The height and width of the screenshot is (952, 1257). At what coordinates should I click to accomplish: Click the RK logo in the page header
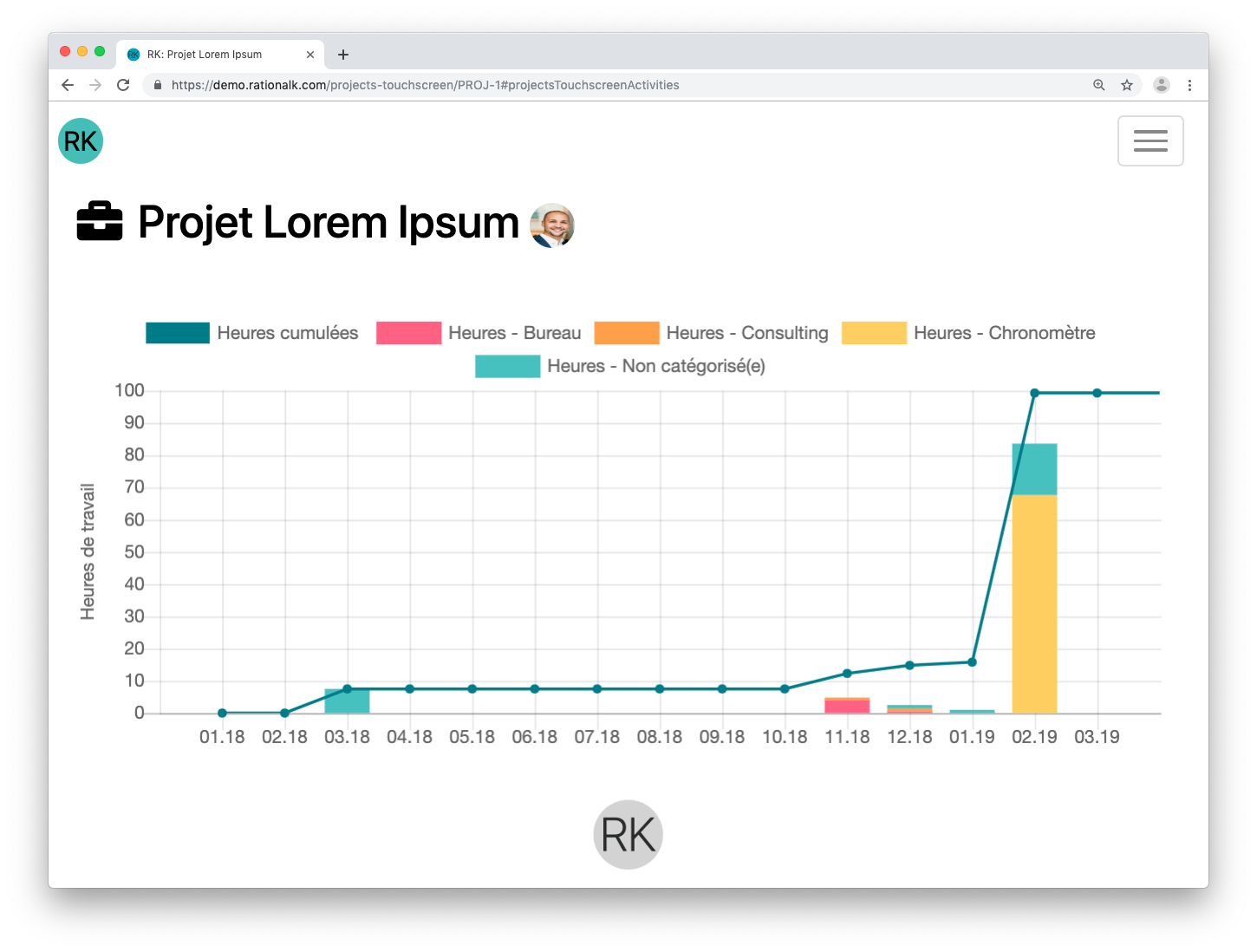pyautogui.click(x=81, y=140)
